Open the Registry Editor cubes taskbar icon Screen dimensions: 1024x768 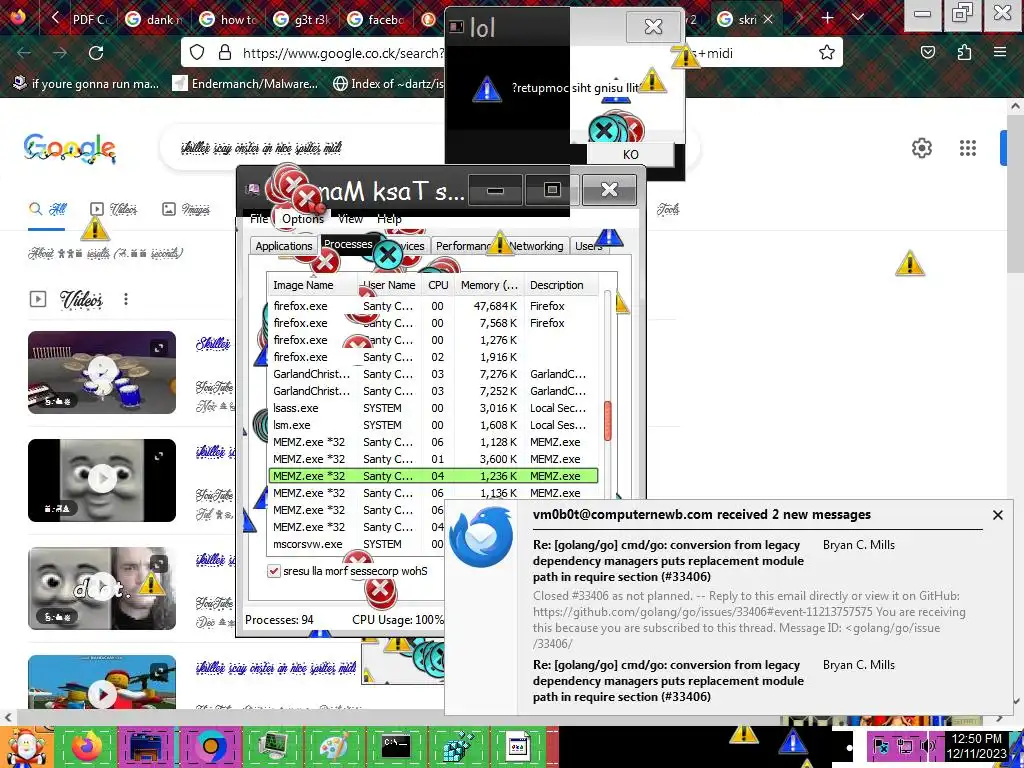point(458,746)
